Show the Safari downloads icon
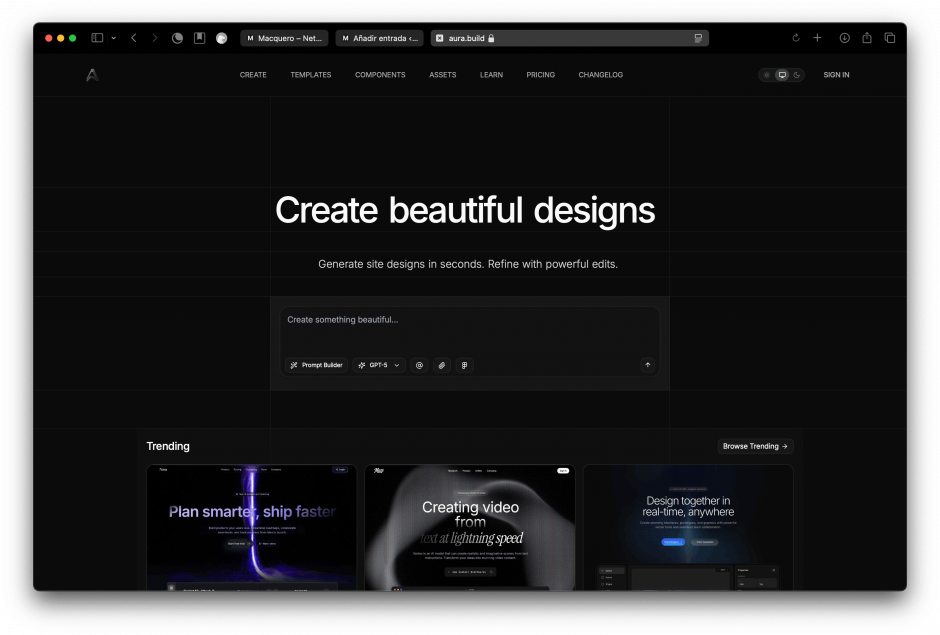The width and height of the screenshot is (940, 635). pos(844,38)
